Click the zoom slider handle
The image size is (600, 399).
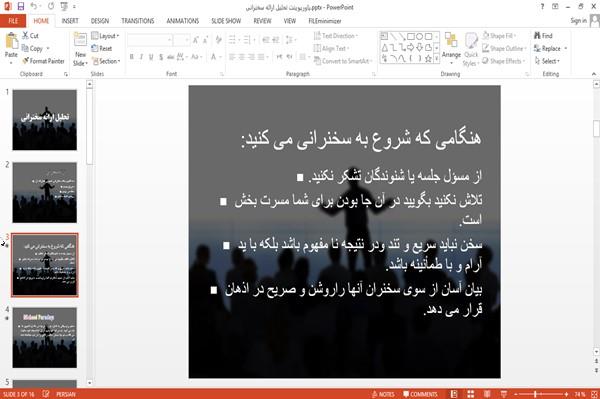pos(535,394)
